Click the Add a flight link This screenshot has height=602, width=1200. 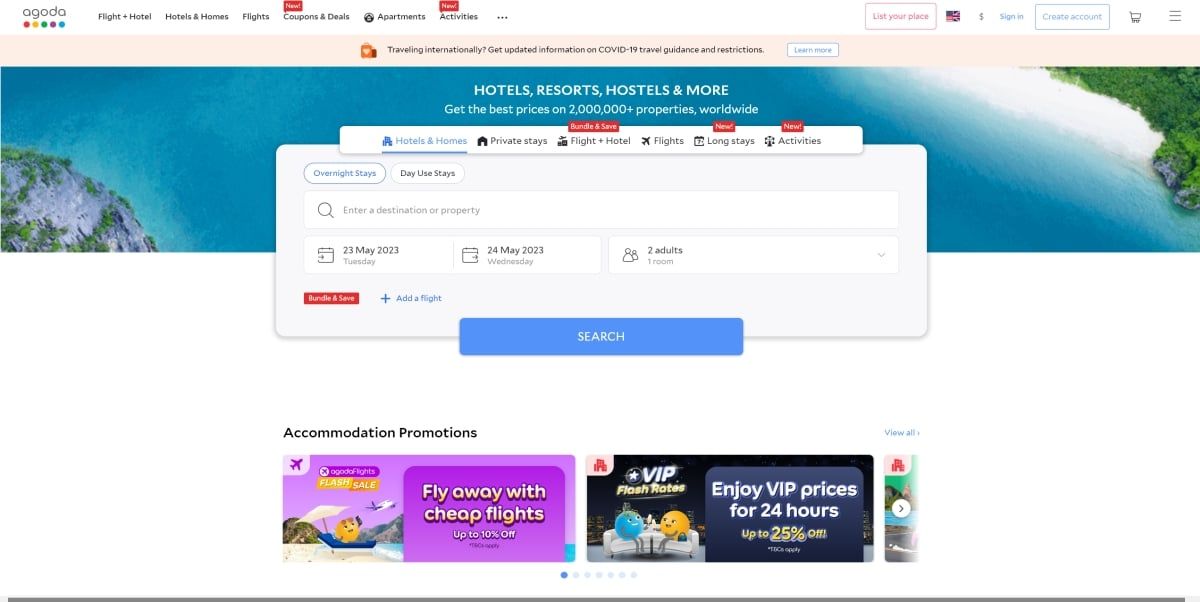tap(411, 298)
